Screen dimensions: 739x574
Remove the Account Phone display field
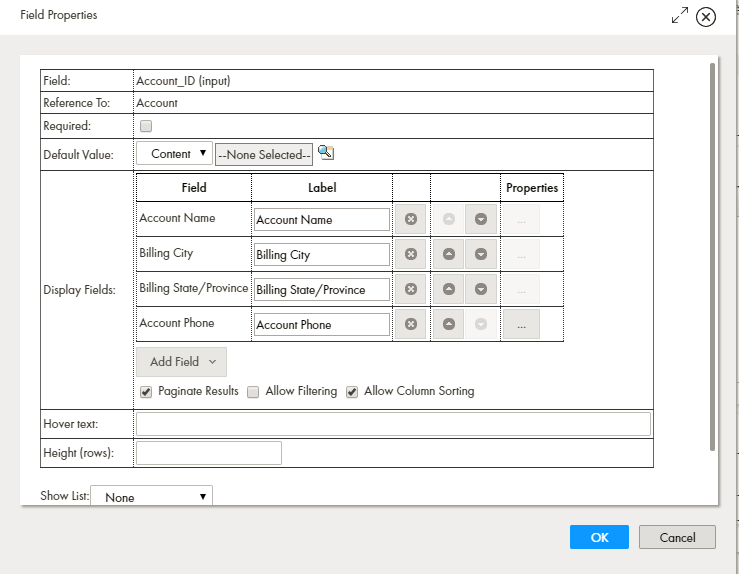[x=411, y=324]
